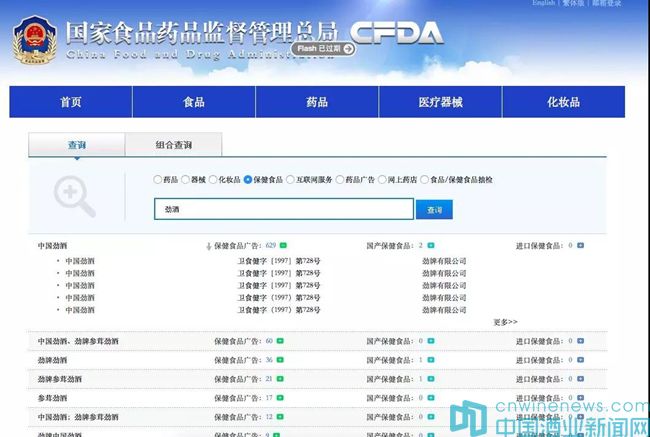Click green icon next to 保健食品广告 36

coord(280,360)
